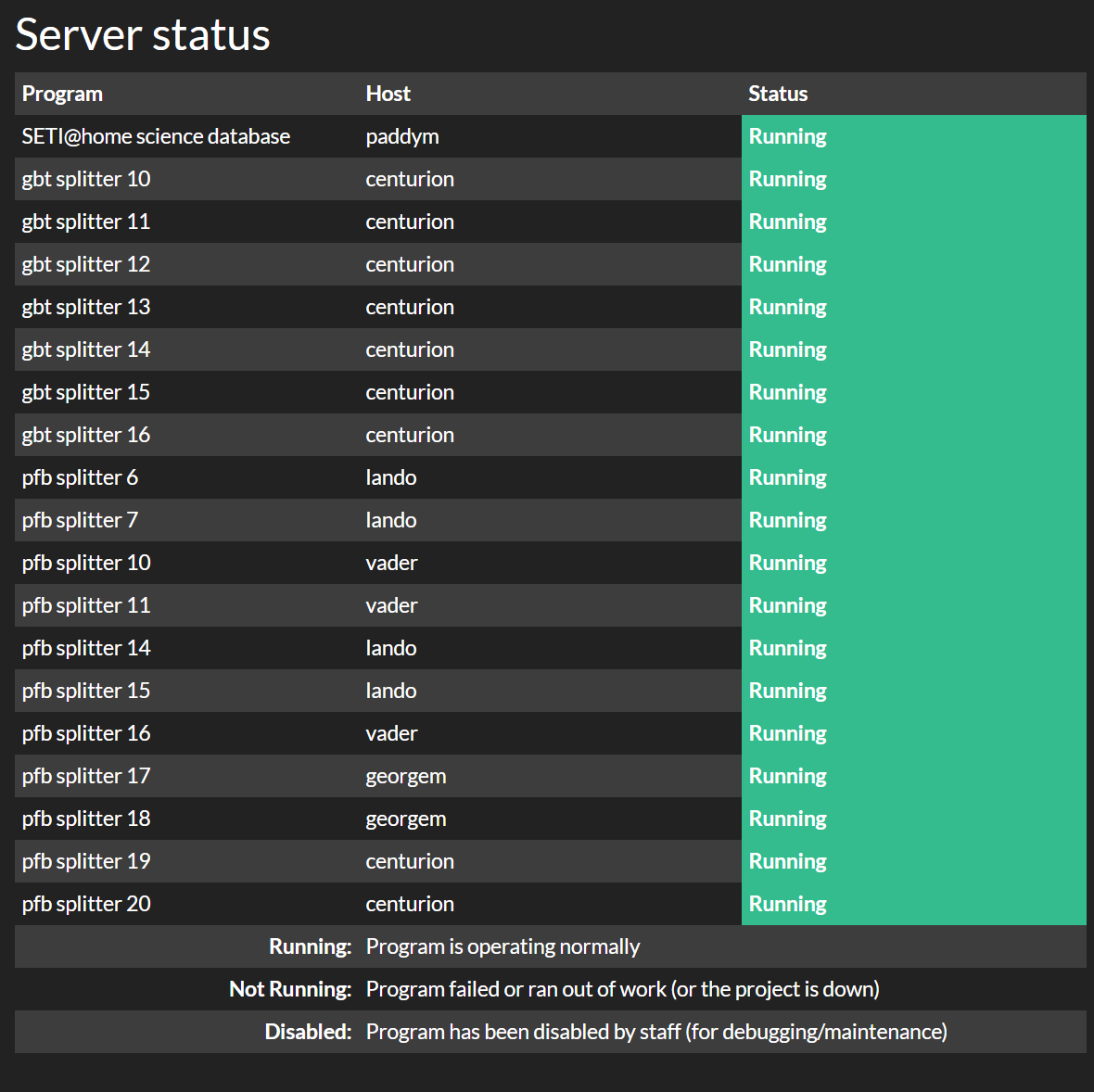Select 'Program is operating normally' description
Viewport: 1094px width, 1092px height.
[502, 946]
